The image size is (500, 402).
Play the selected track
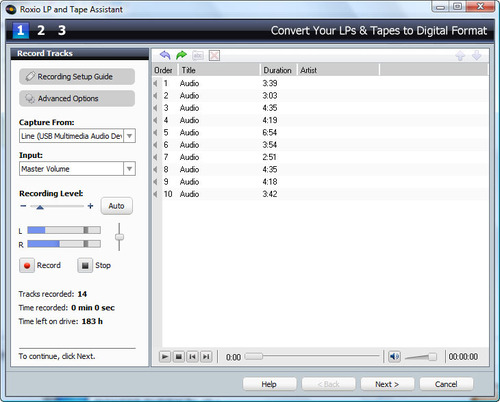coord(165,357)
